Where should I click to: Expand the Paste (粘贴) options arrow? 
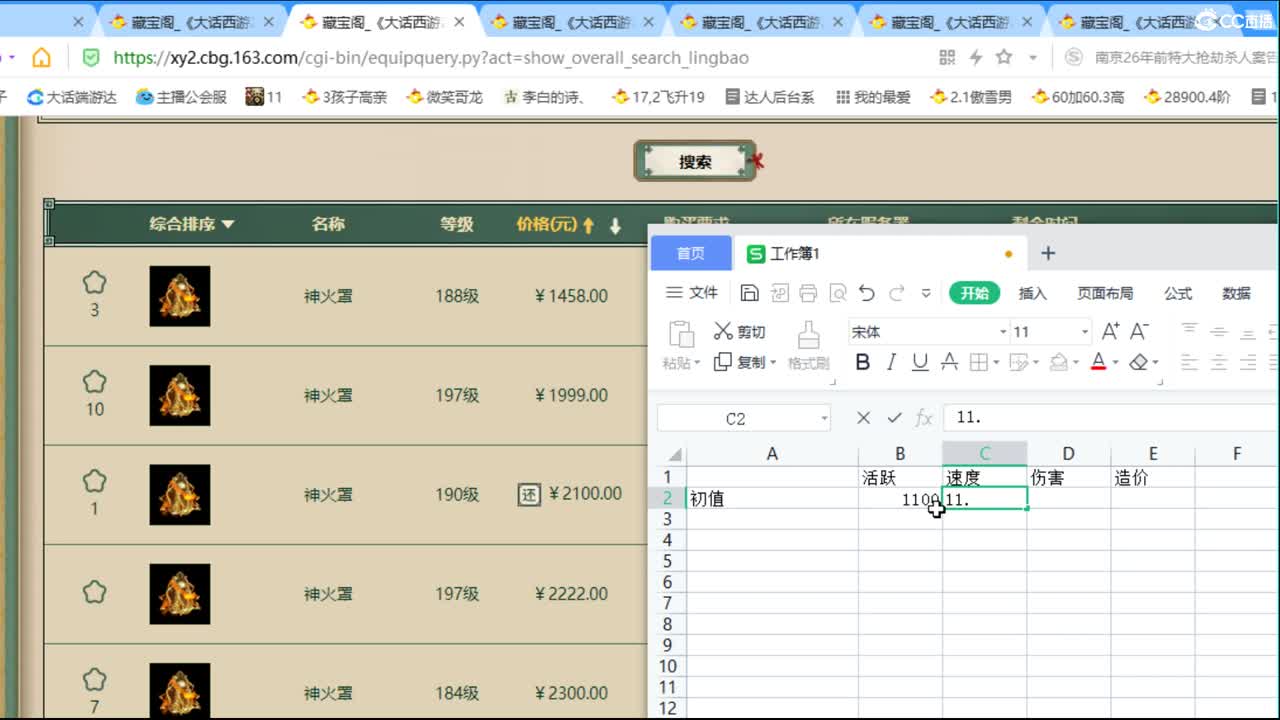[x=696, y=363]
